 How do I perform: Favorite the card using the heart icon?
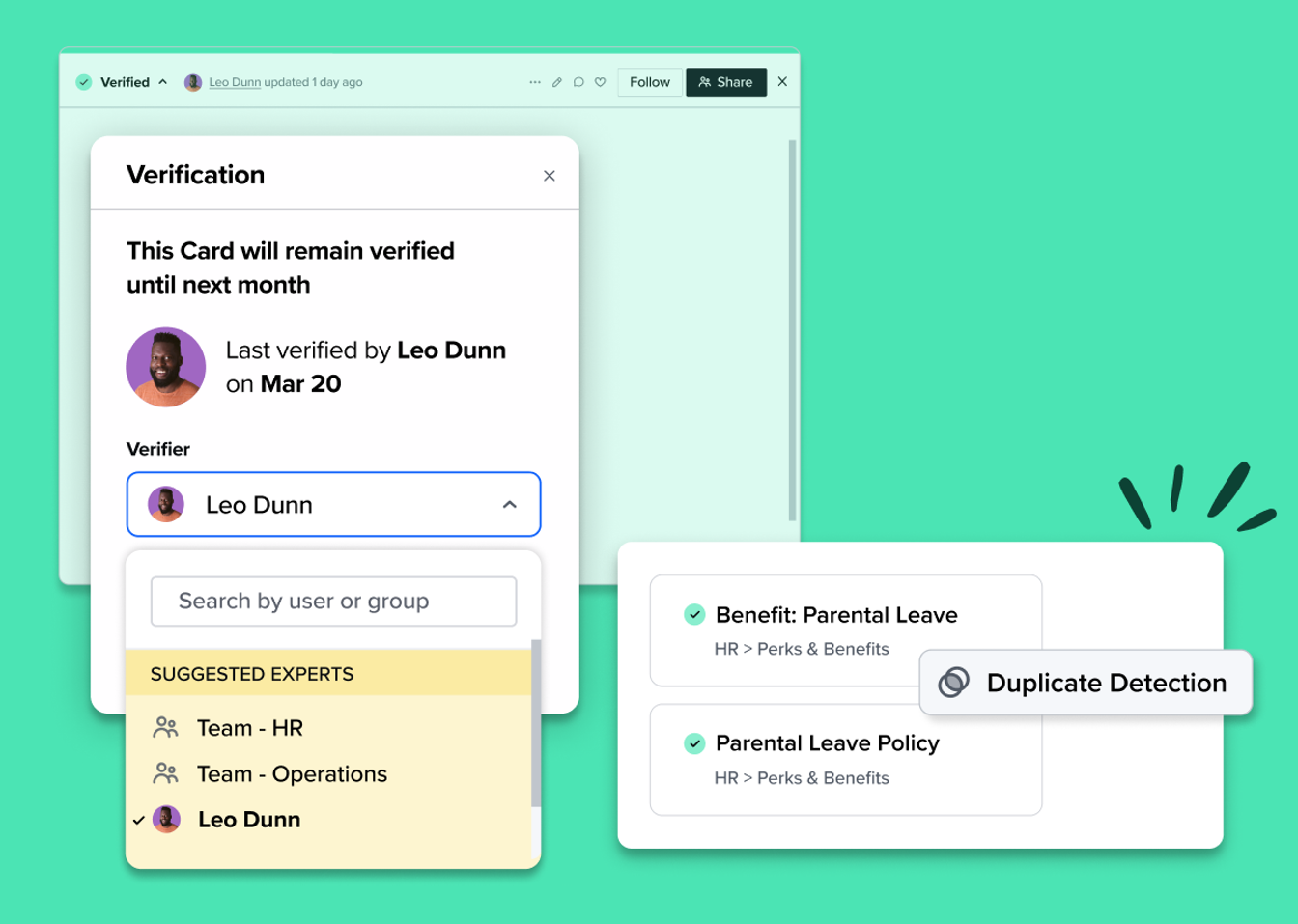(x=600, y=82)
